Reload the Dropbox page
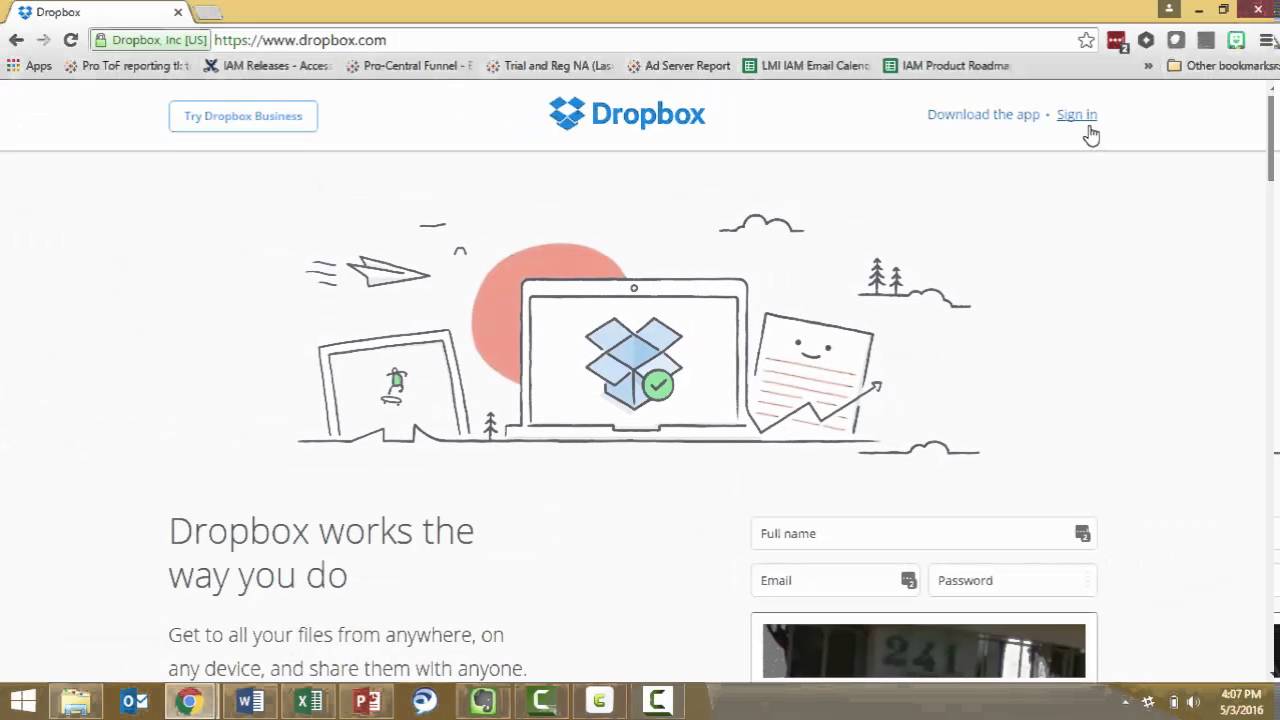The width and height of the screenshot is (1280, 720). tap(70, 40)
